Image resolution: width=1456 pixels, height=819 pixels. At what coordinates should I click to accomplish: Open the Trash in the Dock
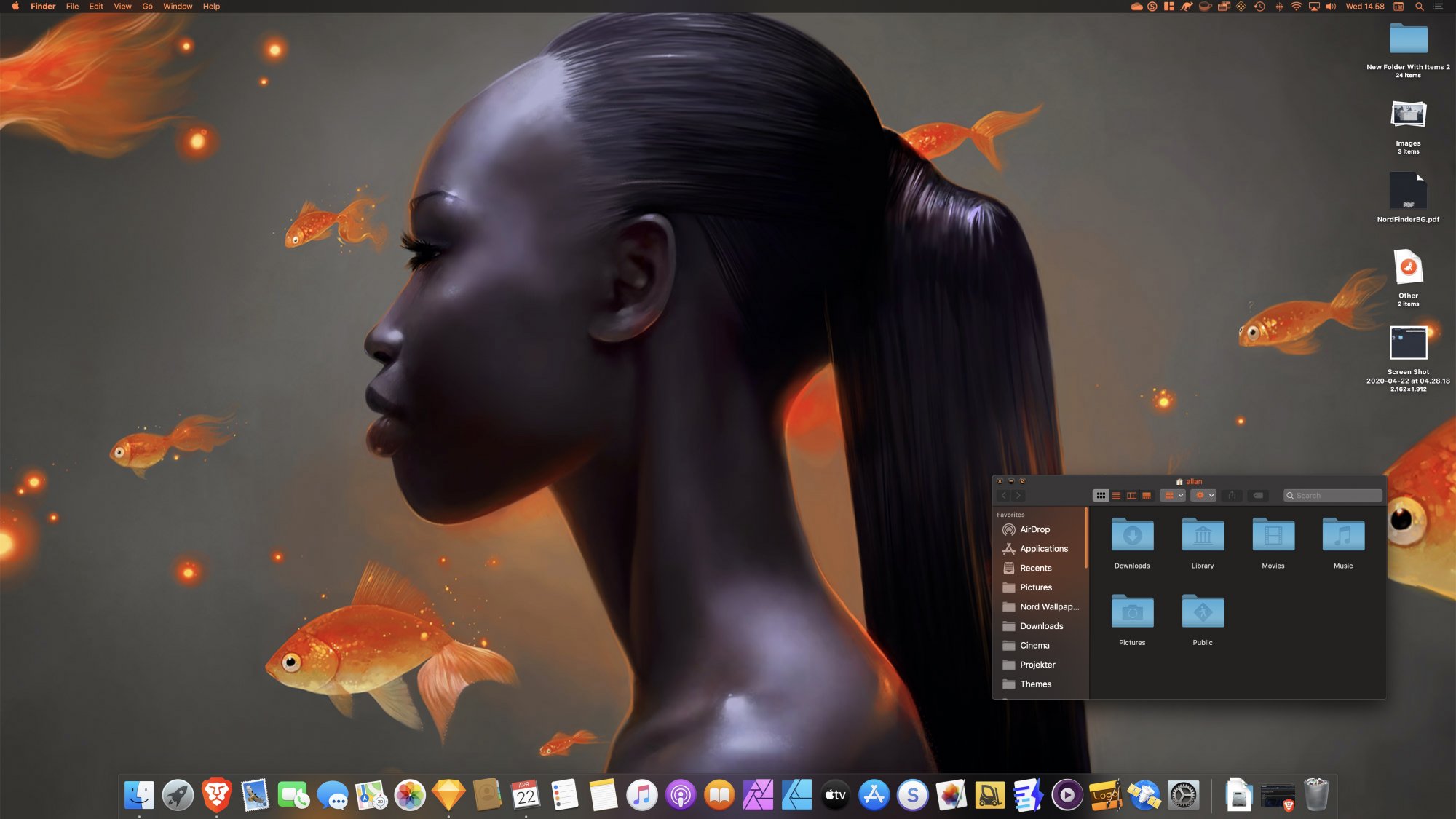click(x=1316, y=795)
